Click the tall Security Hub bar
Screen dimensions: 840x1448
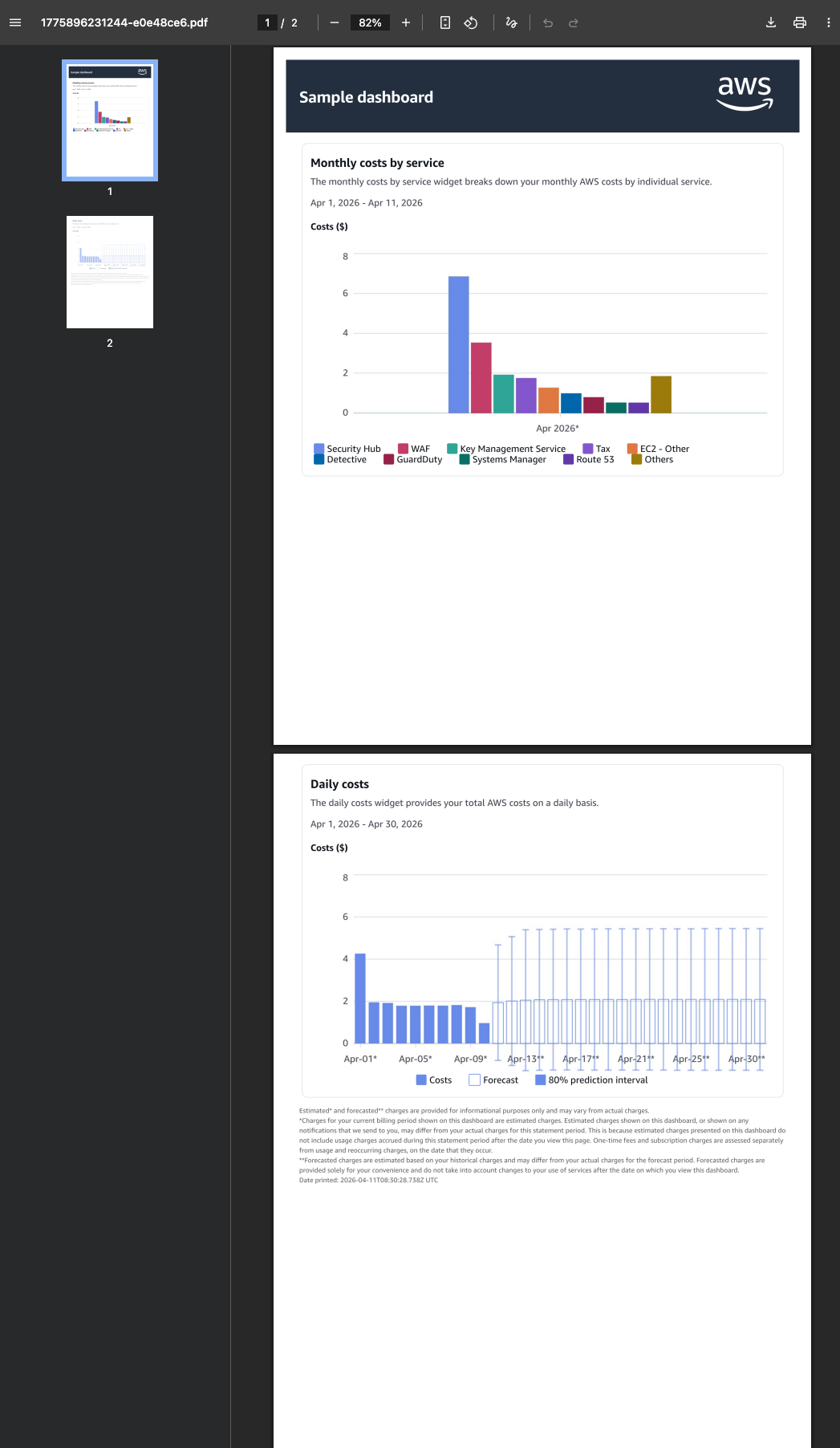[458, 344]
